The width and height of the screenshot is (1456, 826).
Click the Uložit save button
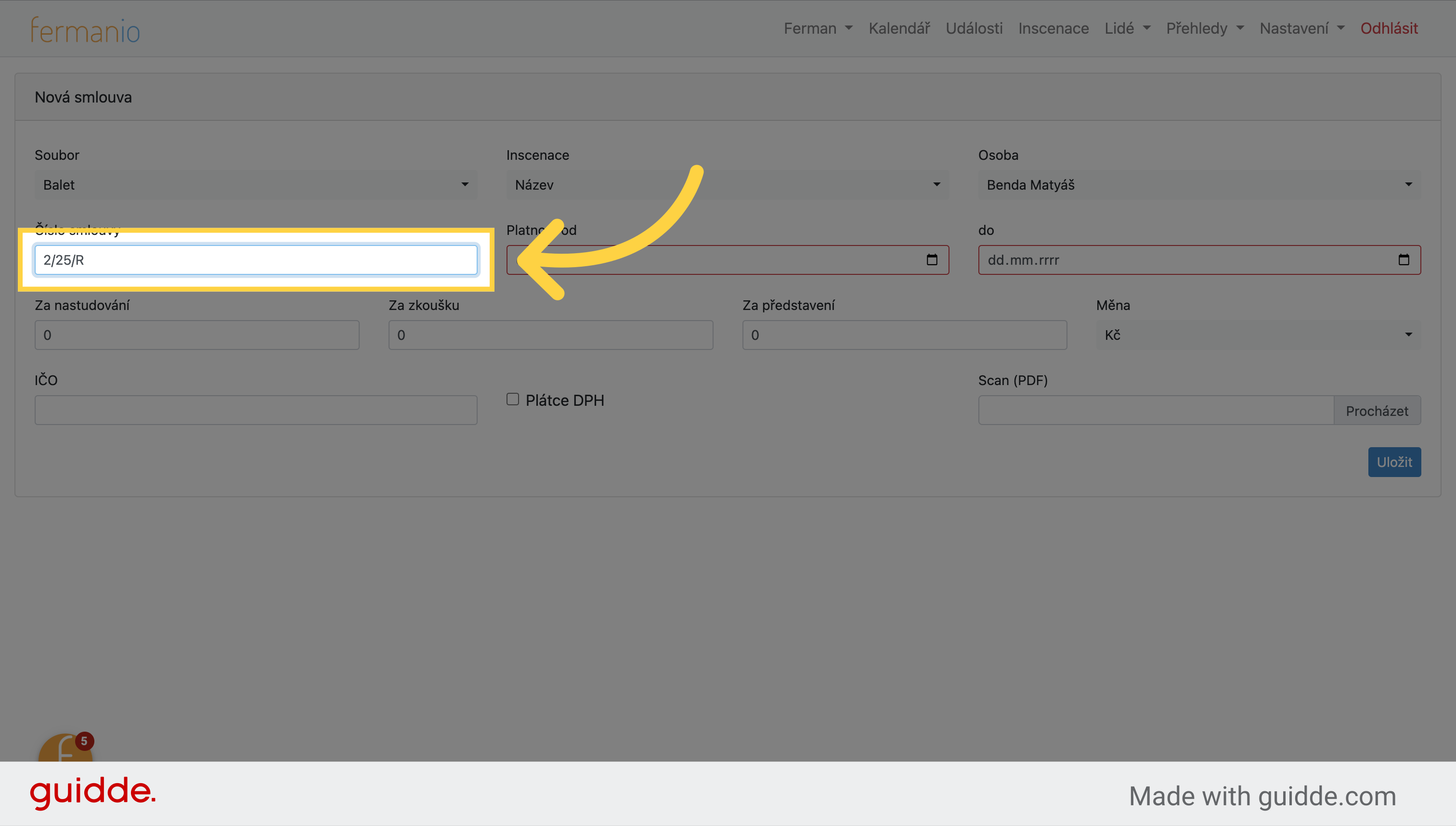[1394, 462]
